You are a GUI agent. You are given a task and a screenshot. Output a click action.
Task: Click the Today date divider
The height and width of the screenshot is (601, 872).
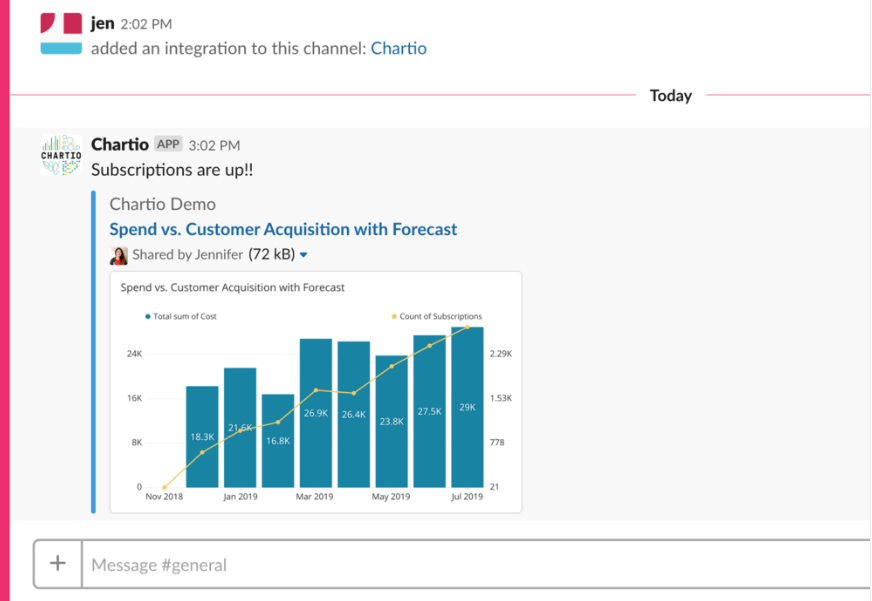tap(669, 96)
